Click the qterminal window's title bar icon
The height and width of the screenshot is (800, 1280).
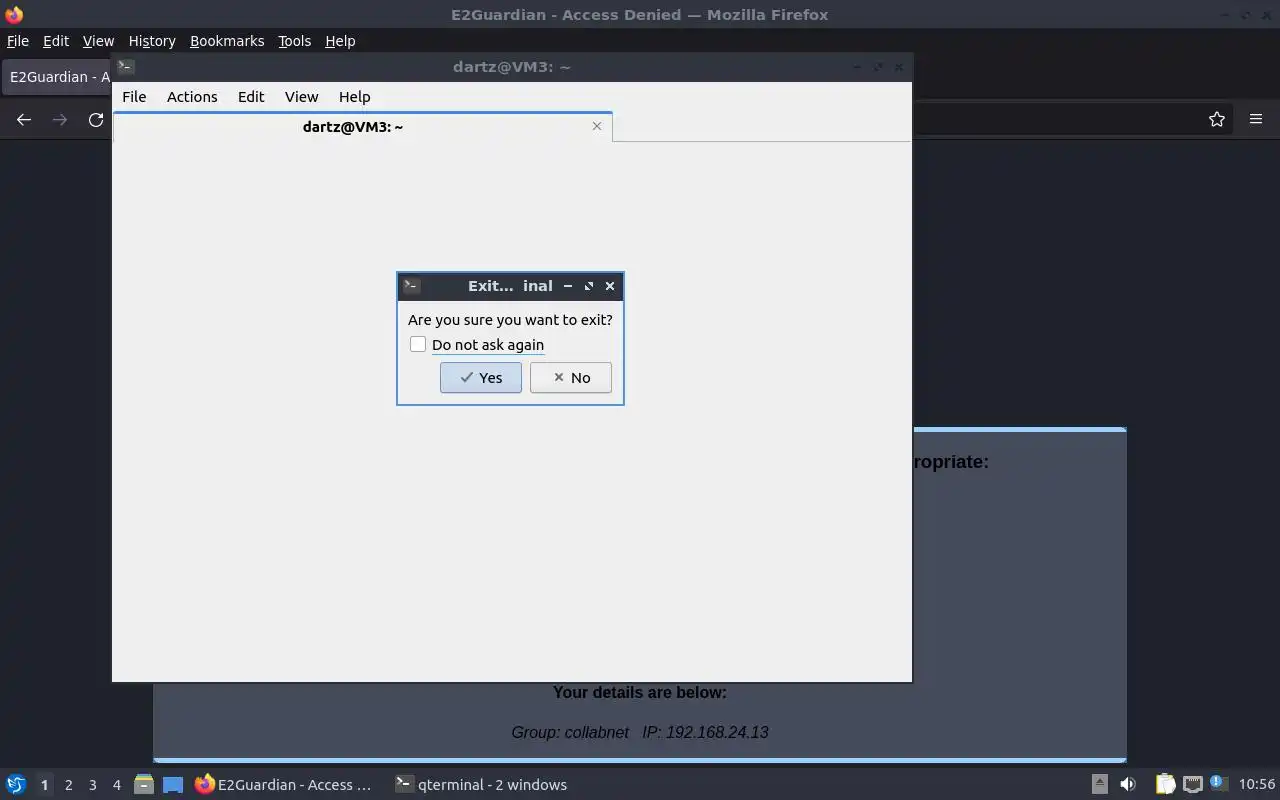(126, 67)
